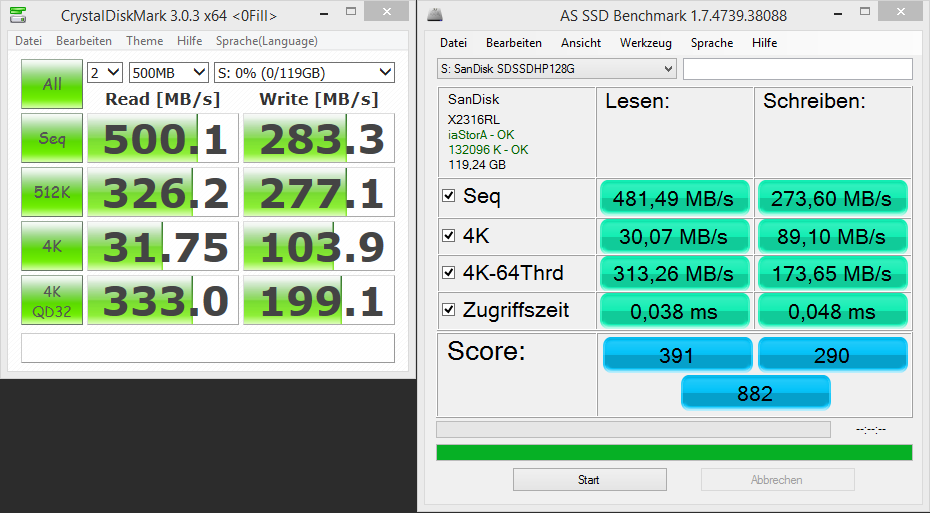Click the full green progress bar
930x513 pixels.
(674, 453)
